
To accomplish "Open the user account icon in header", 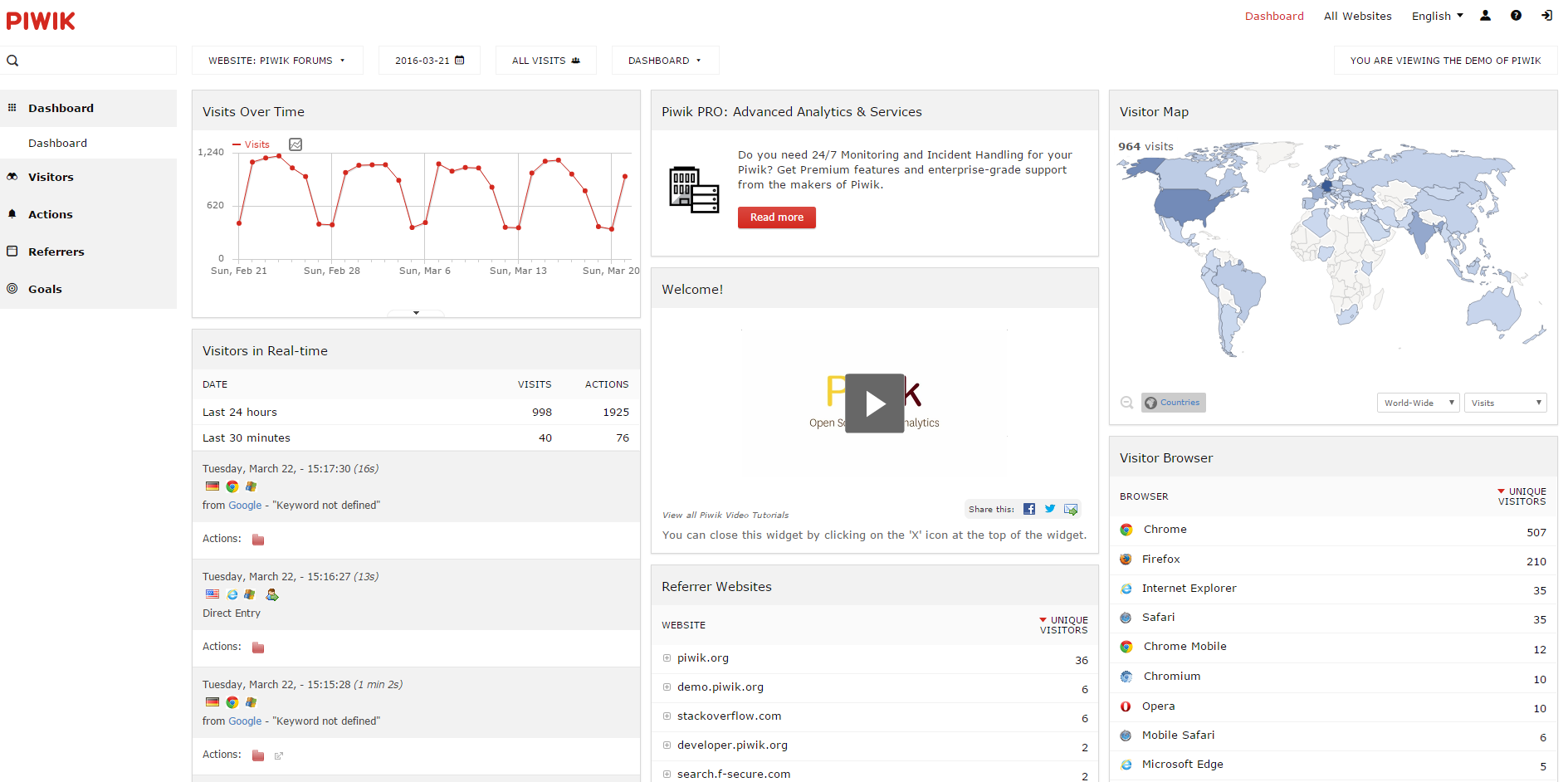I will 1485,16.
